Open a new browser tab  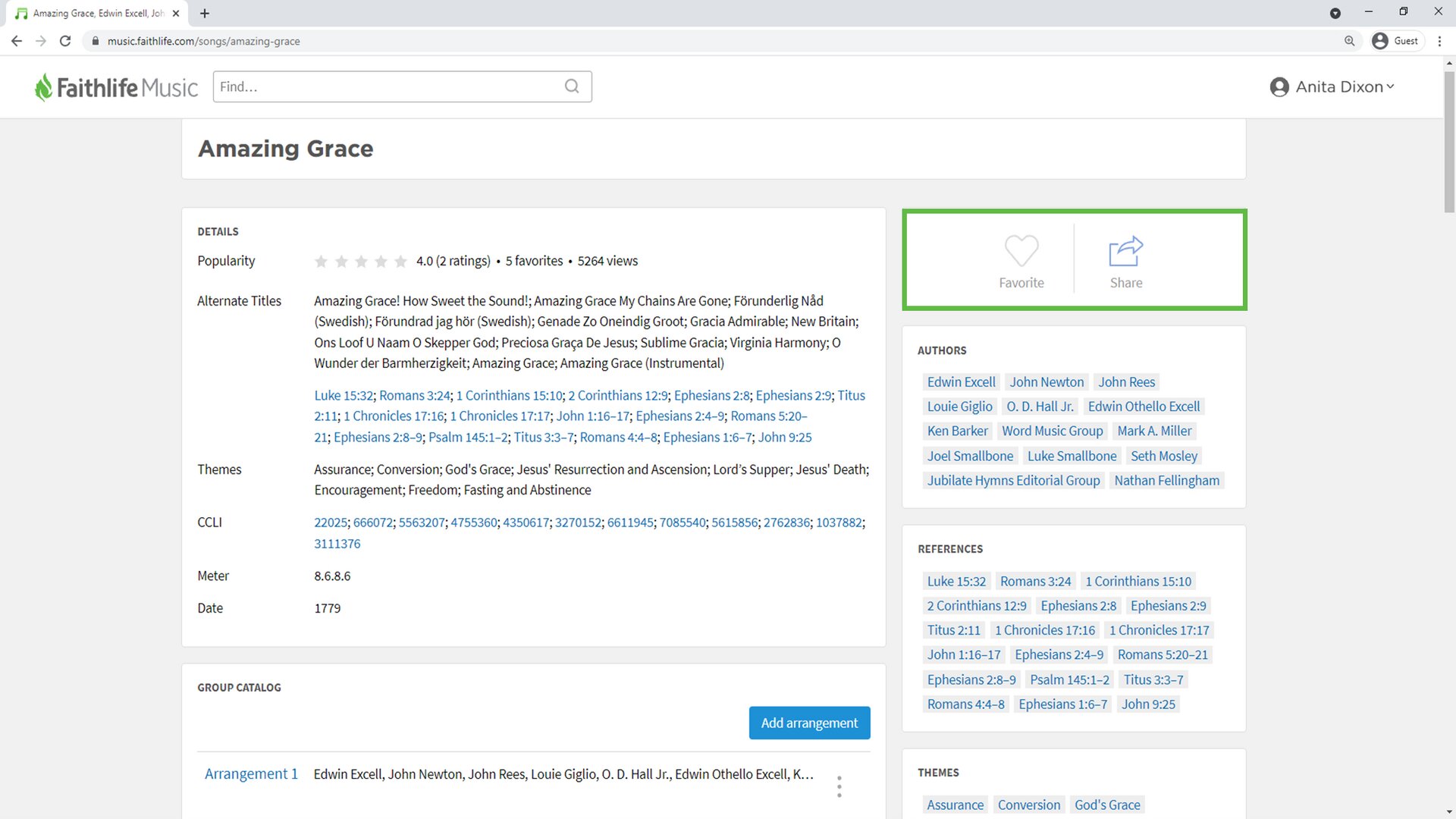(205, 13)
